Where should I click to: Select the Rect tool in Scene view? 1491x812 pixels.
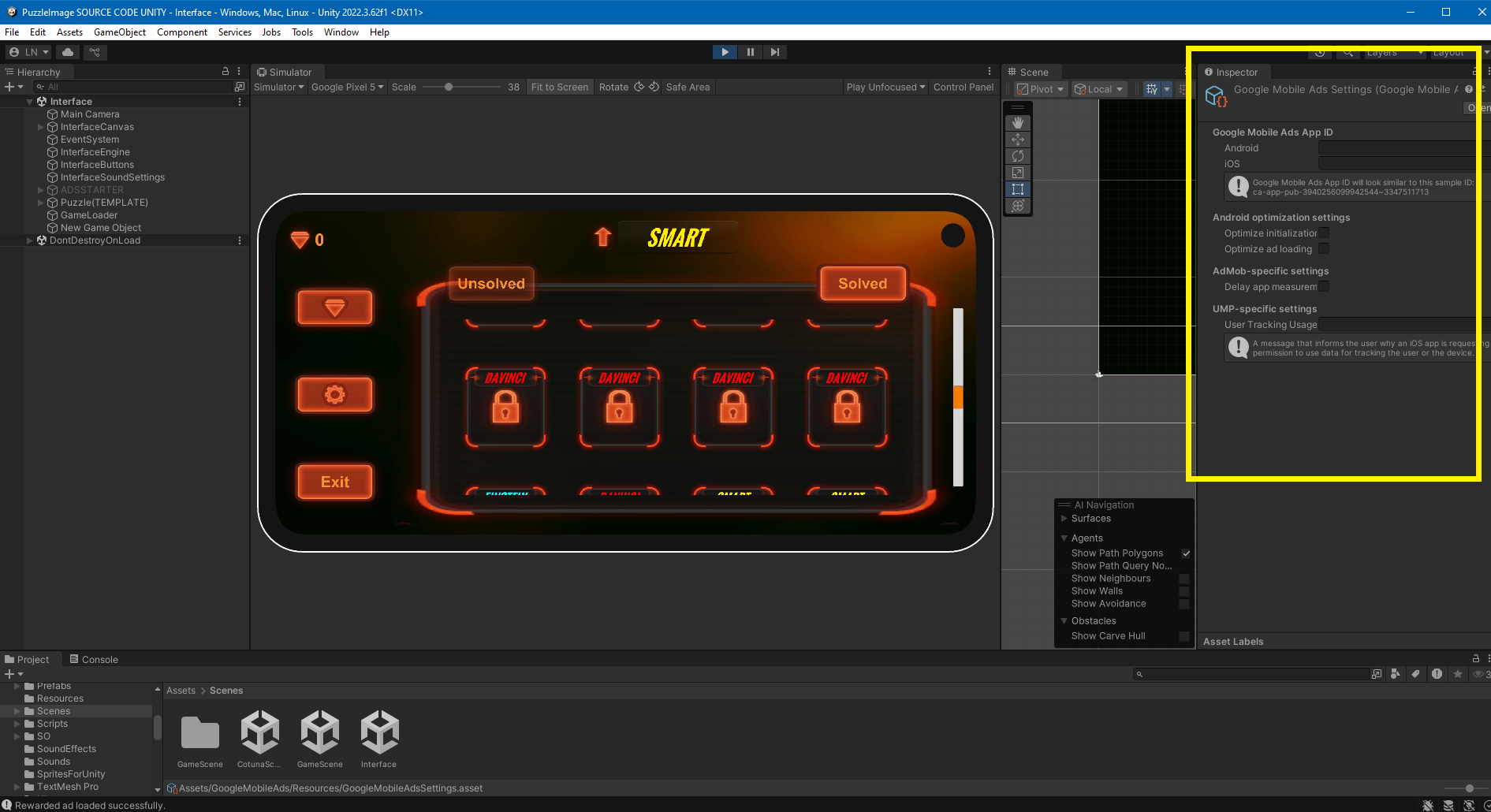pos(1018,189)
